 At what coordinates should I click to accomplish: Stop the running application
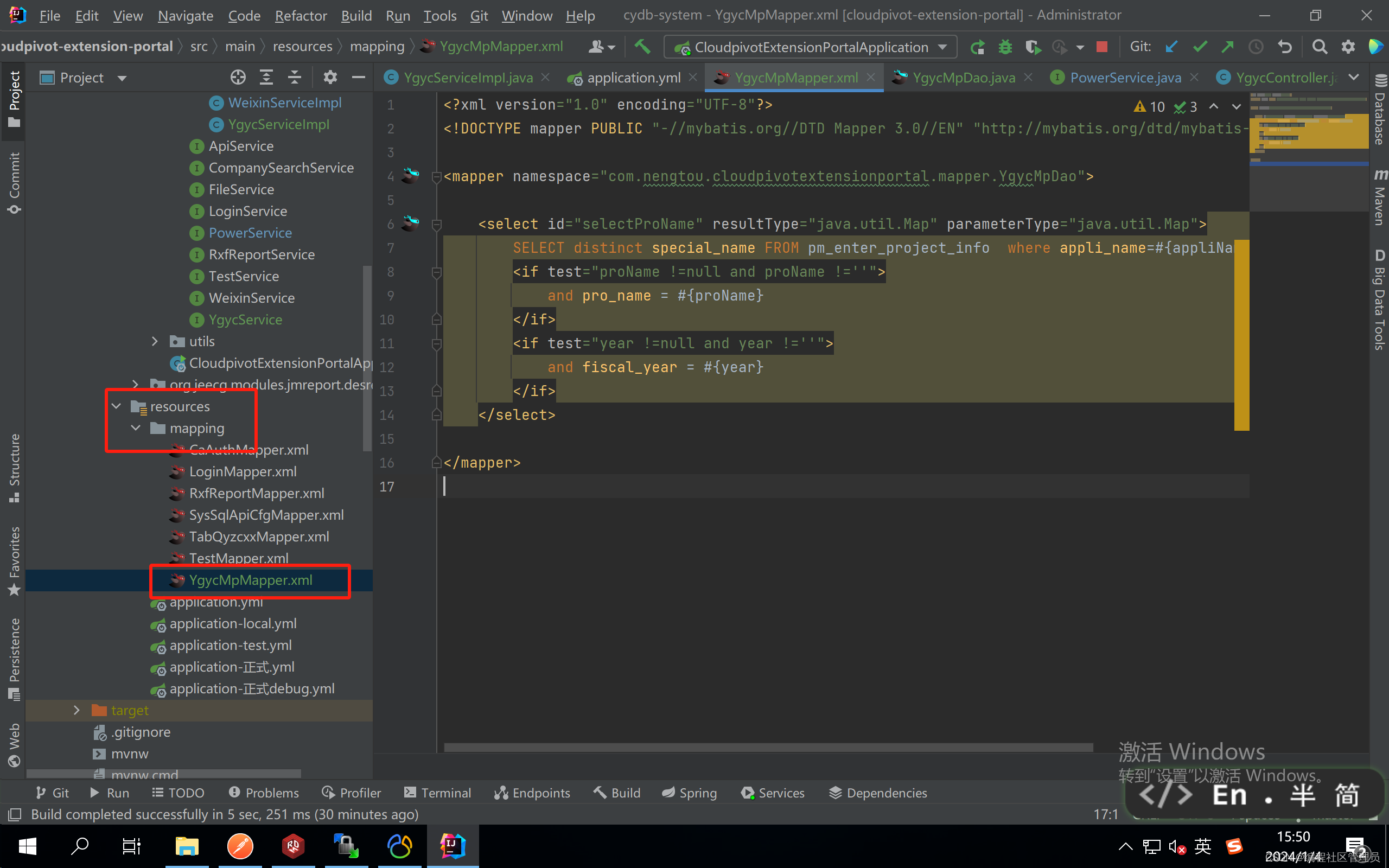click(x=1101, y=47)
